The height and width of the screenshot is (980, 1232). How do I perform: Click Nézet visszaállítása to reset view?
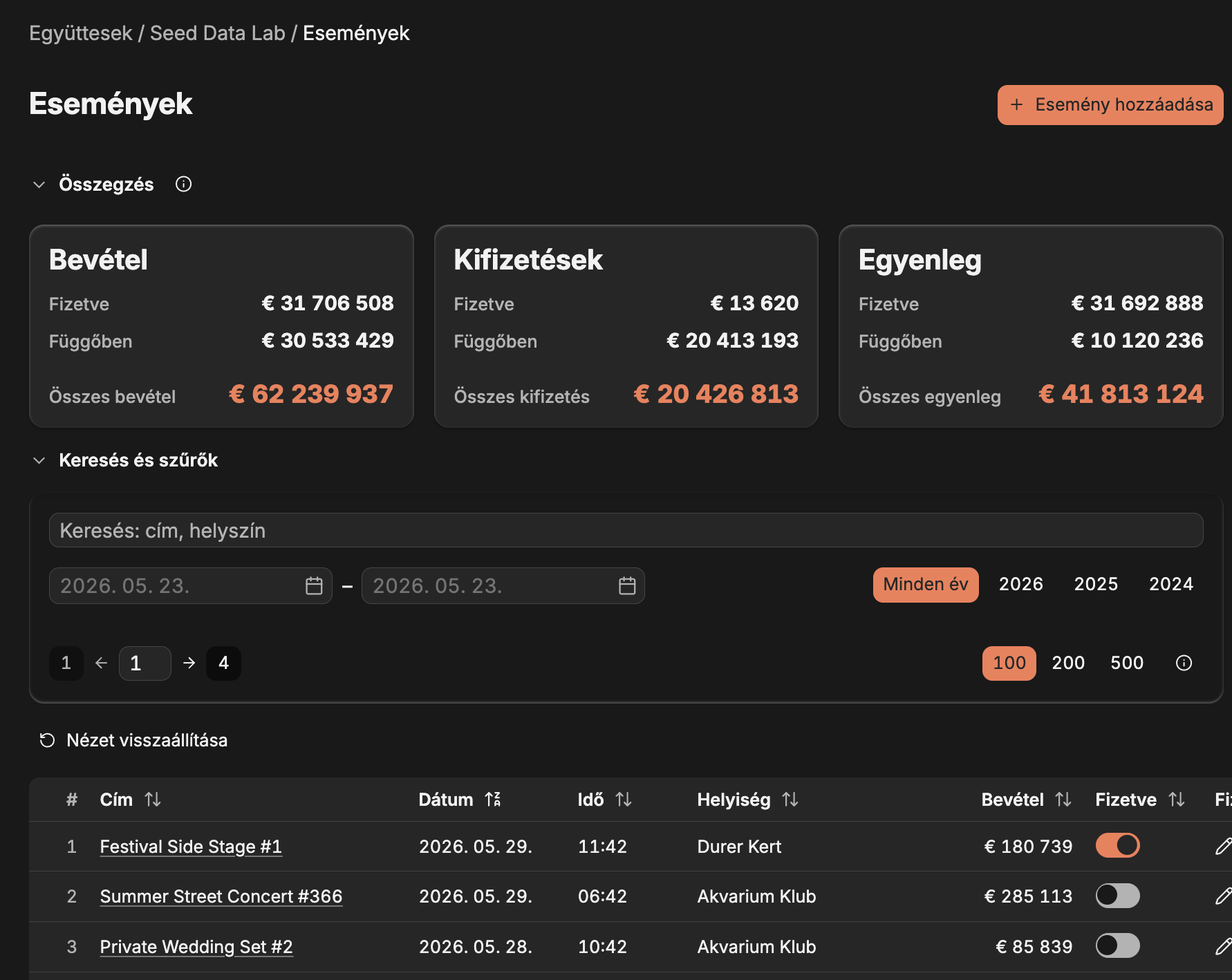[x=133, y=741]
